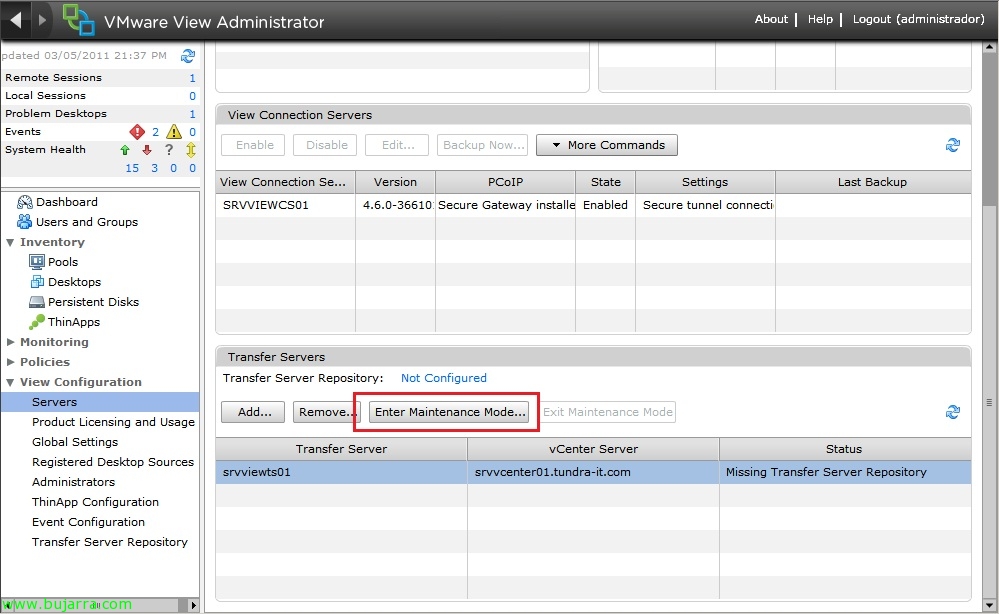
Task: Sort transfer servers by Status column
Action: point(844,449)
